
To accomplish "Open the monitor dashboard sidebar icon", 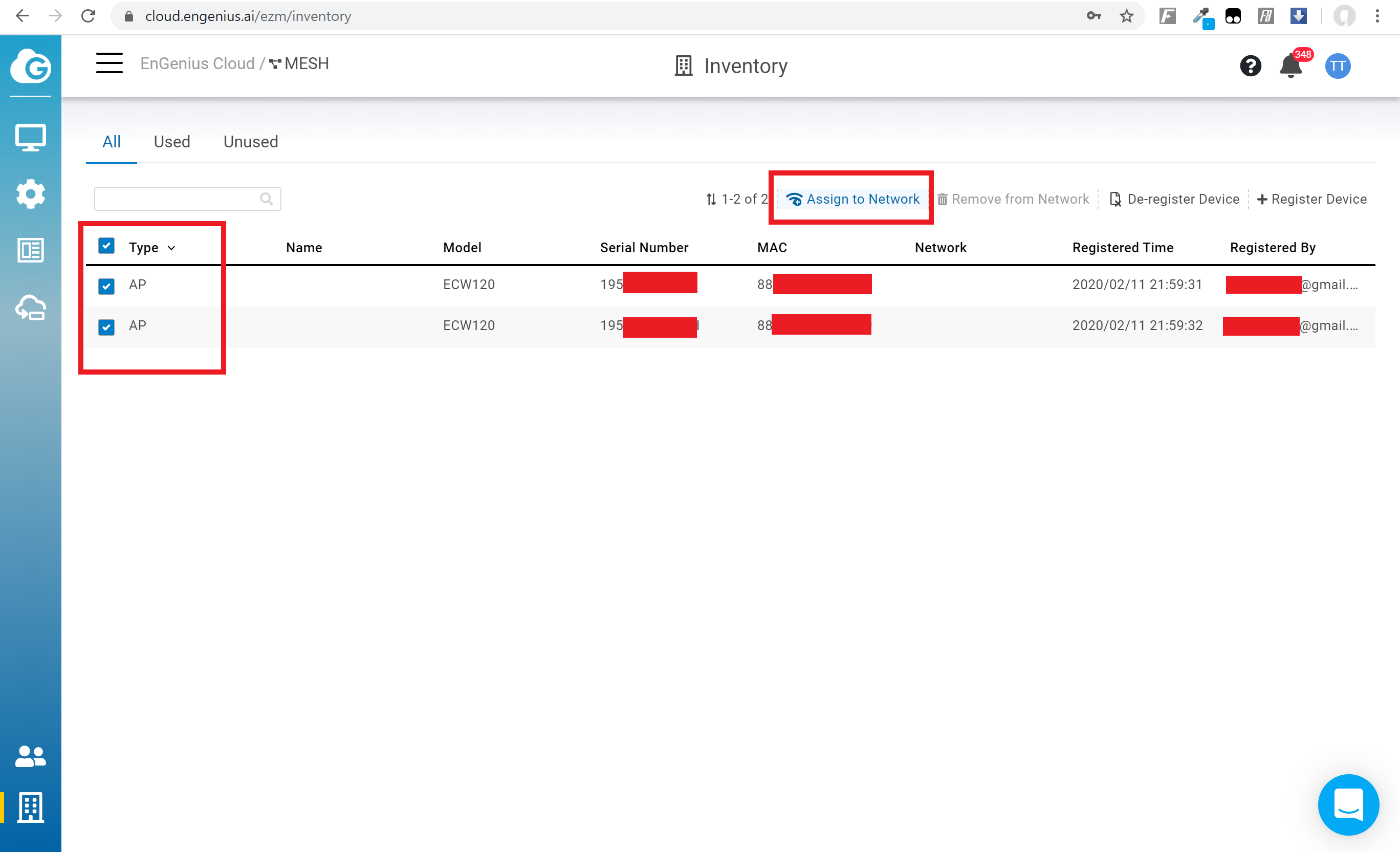I will 31,137.
